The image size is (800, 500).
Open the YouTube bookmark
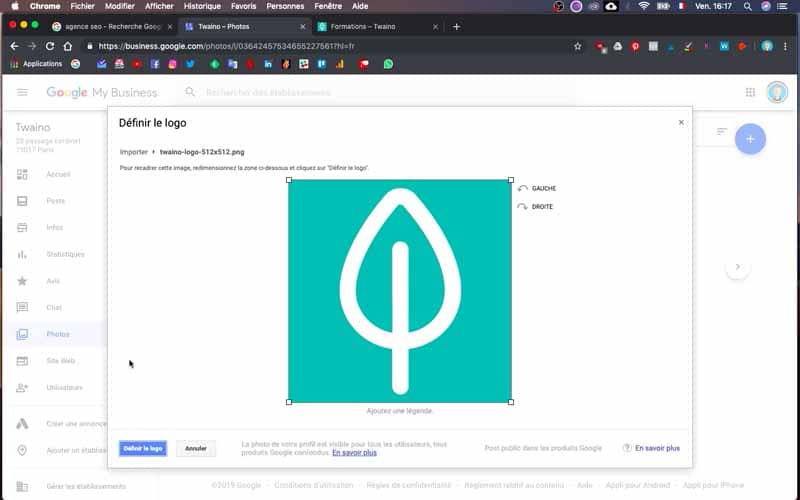(137, 64)
